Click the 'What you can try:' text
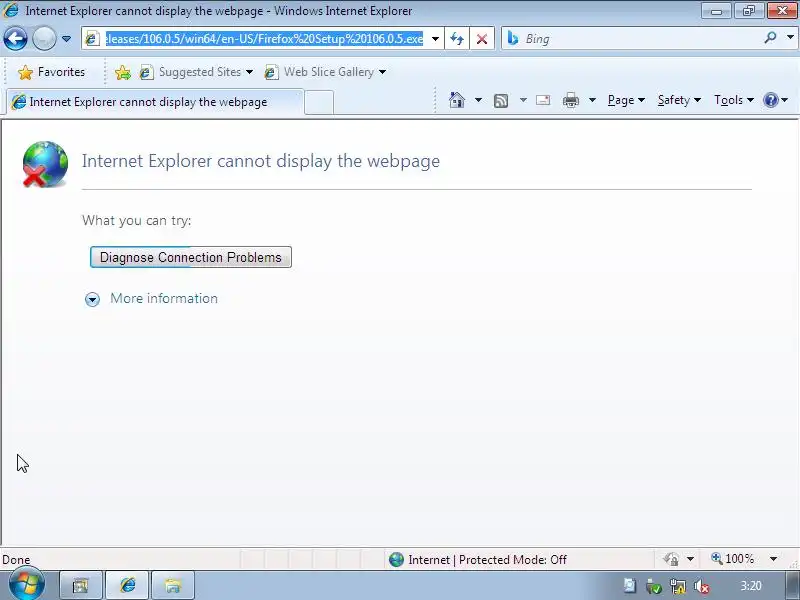This screenshot has height=600, width=800. pos(137,220)
